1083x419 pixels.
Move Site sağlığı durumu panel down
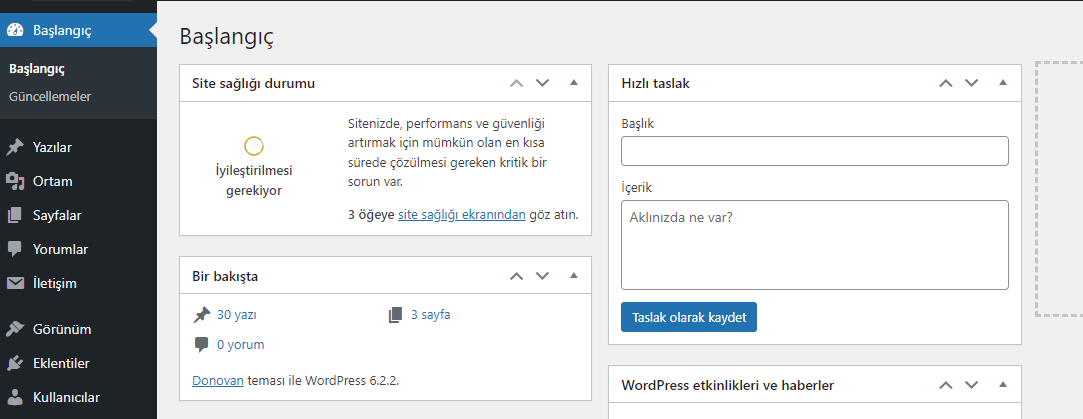542,83
